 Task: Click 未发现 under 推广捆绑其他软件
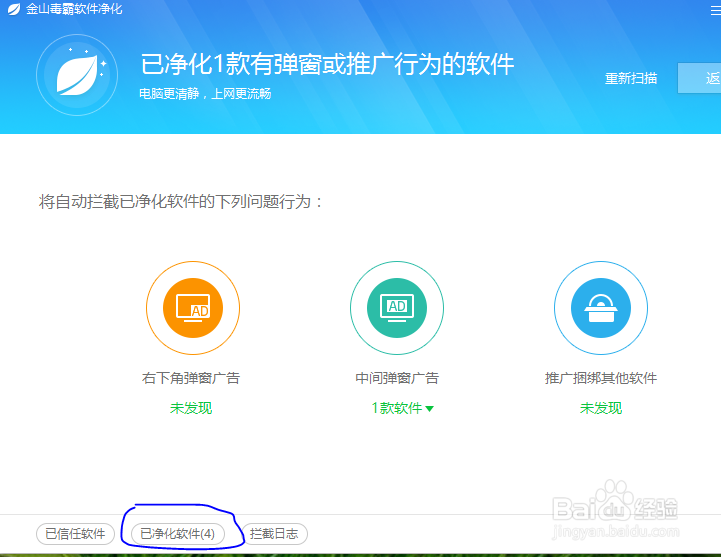coord(601,408)
